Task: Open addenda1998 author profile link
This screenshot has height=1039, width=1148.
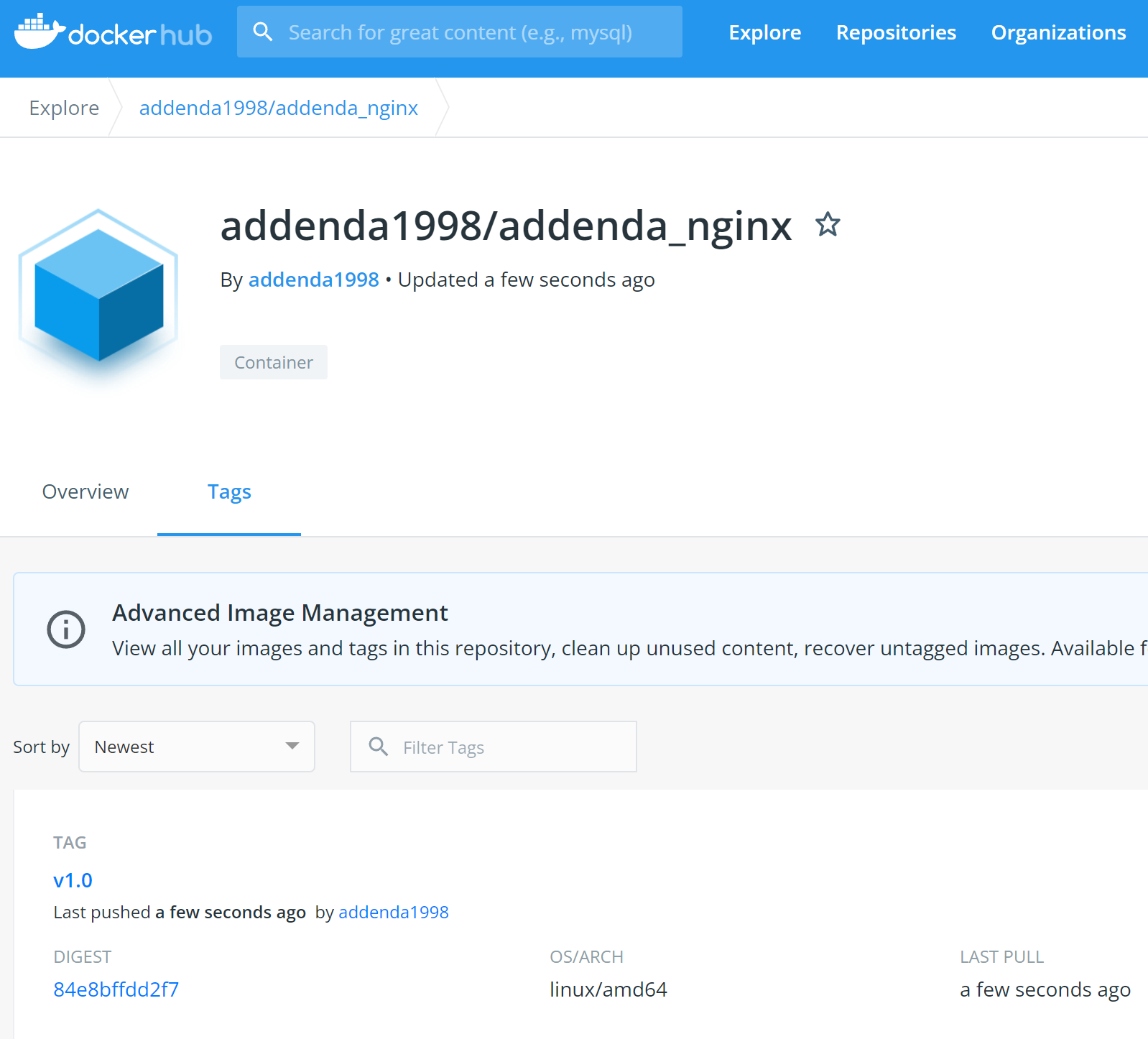Action: (x=313, y=280)
